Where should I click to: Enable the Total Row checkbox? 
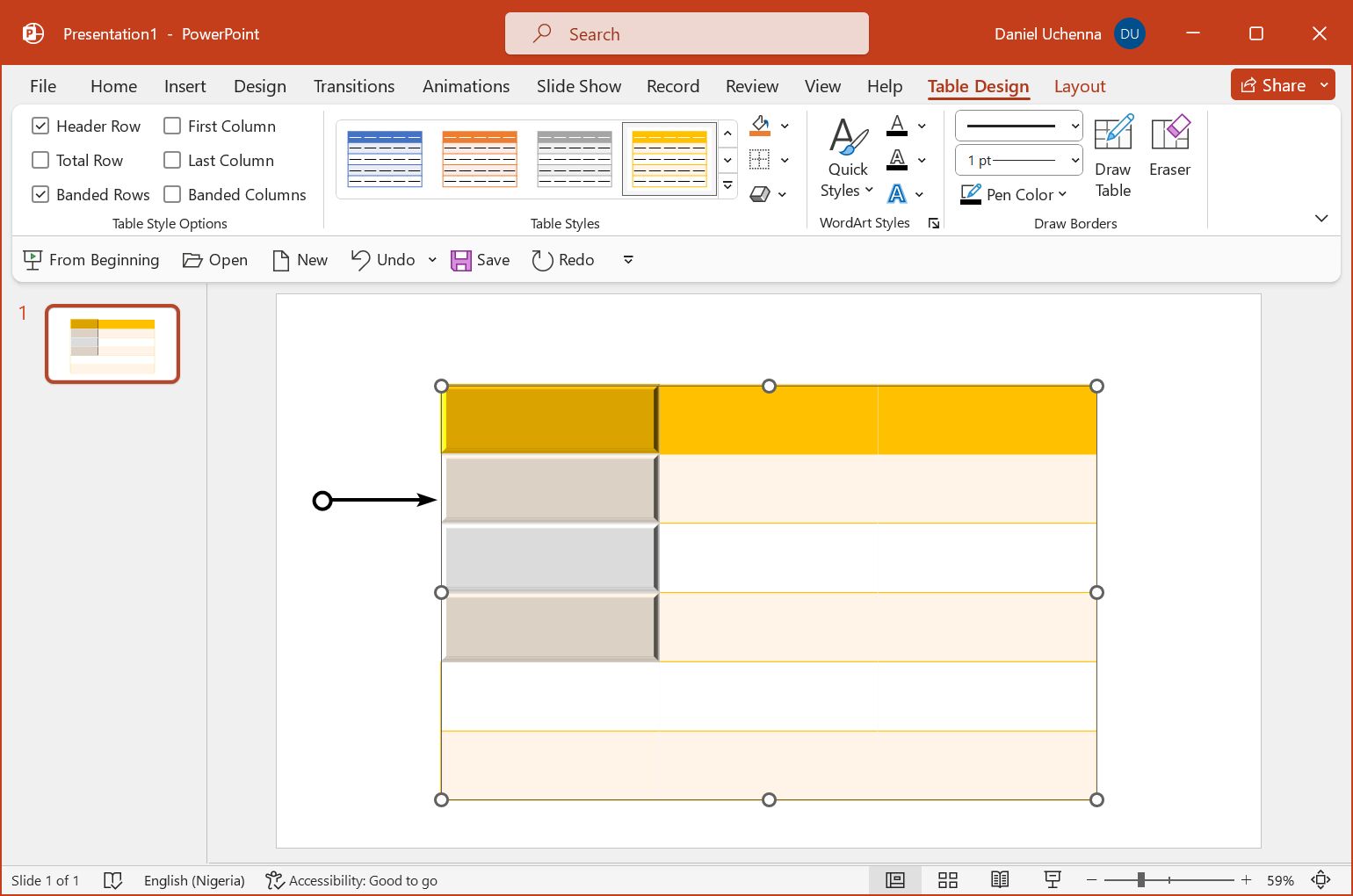tap(40, 161)
